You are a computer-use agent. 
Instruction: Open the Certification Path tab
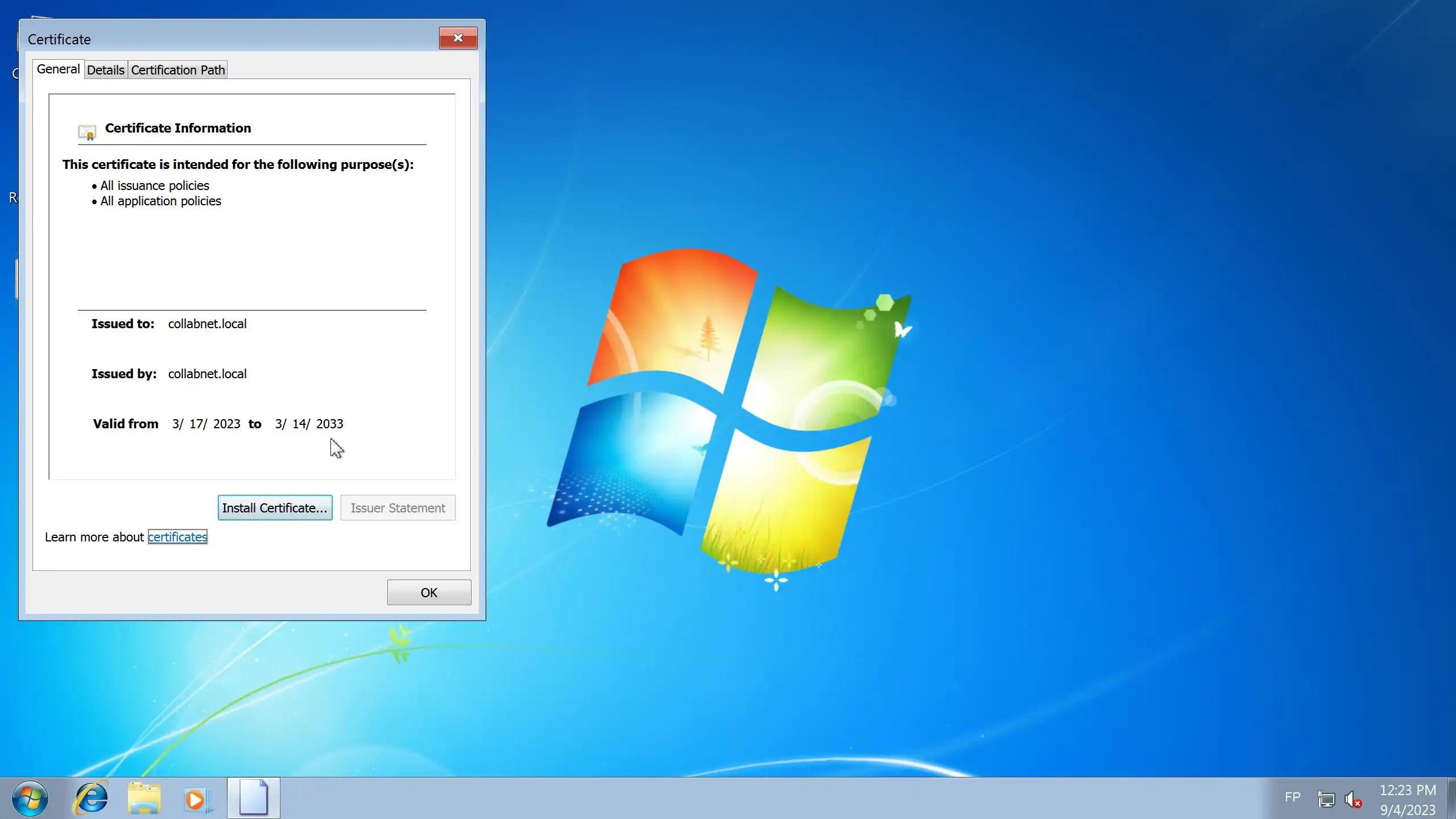click(178, 70)
